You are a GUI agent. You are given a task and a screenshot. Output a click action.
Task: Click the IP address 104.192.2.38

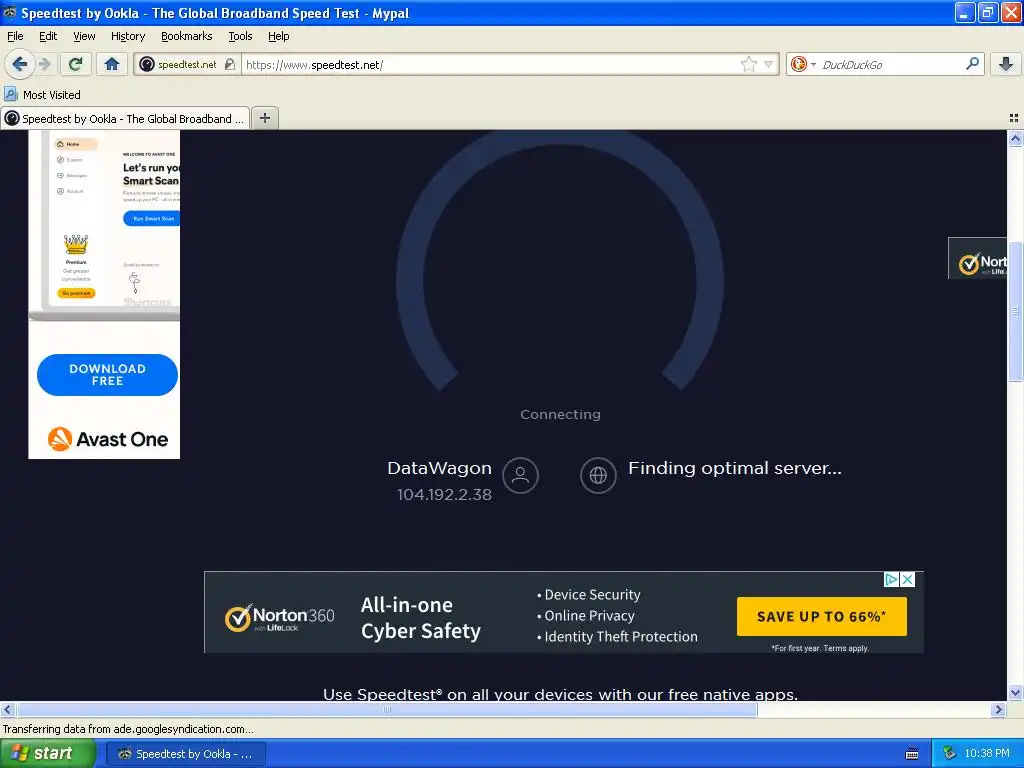tap(444, 494)
